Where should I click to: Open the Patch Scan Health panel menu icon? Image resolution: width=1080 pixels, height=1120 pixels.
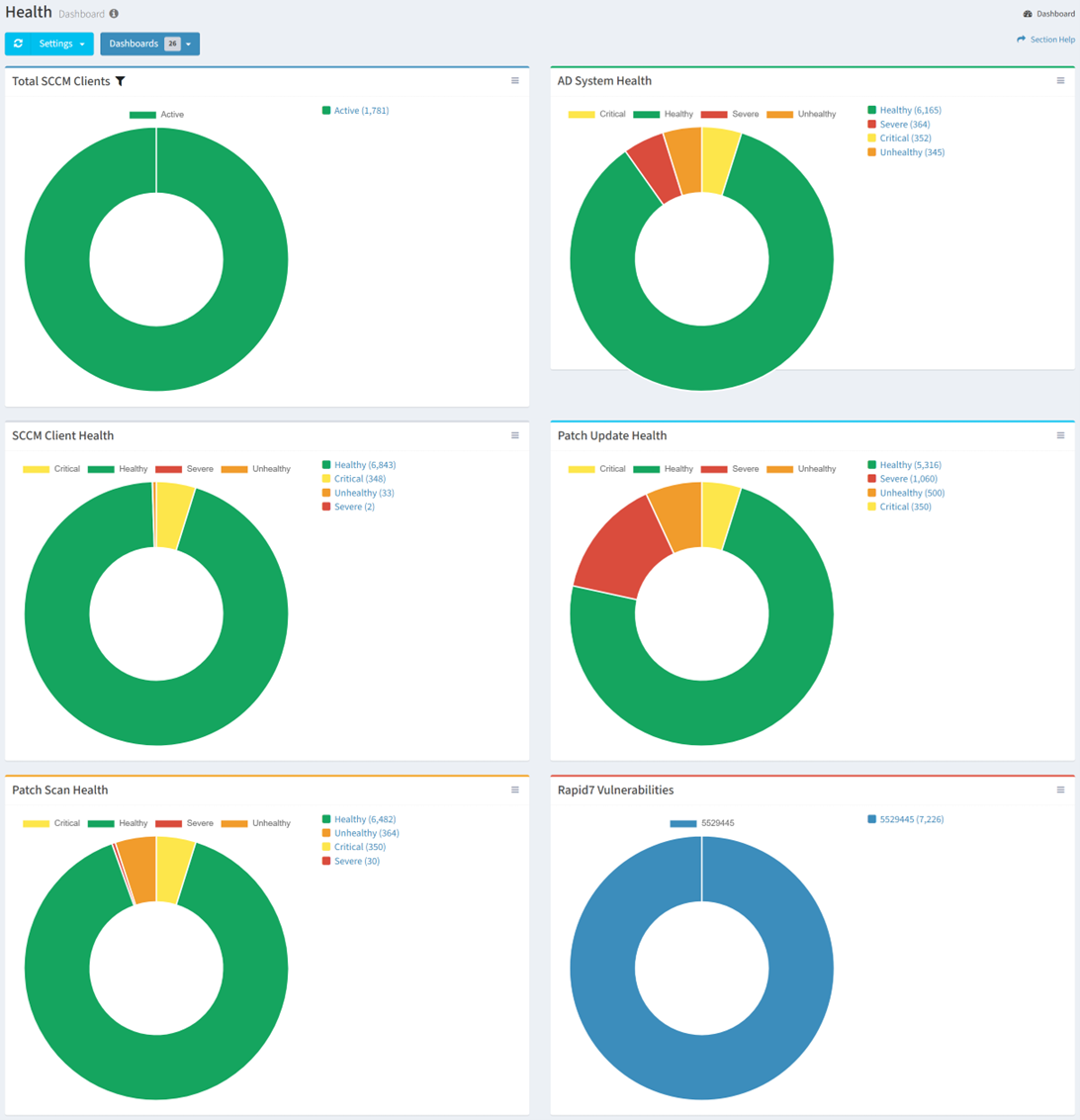pos(514,790)
